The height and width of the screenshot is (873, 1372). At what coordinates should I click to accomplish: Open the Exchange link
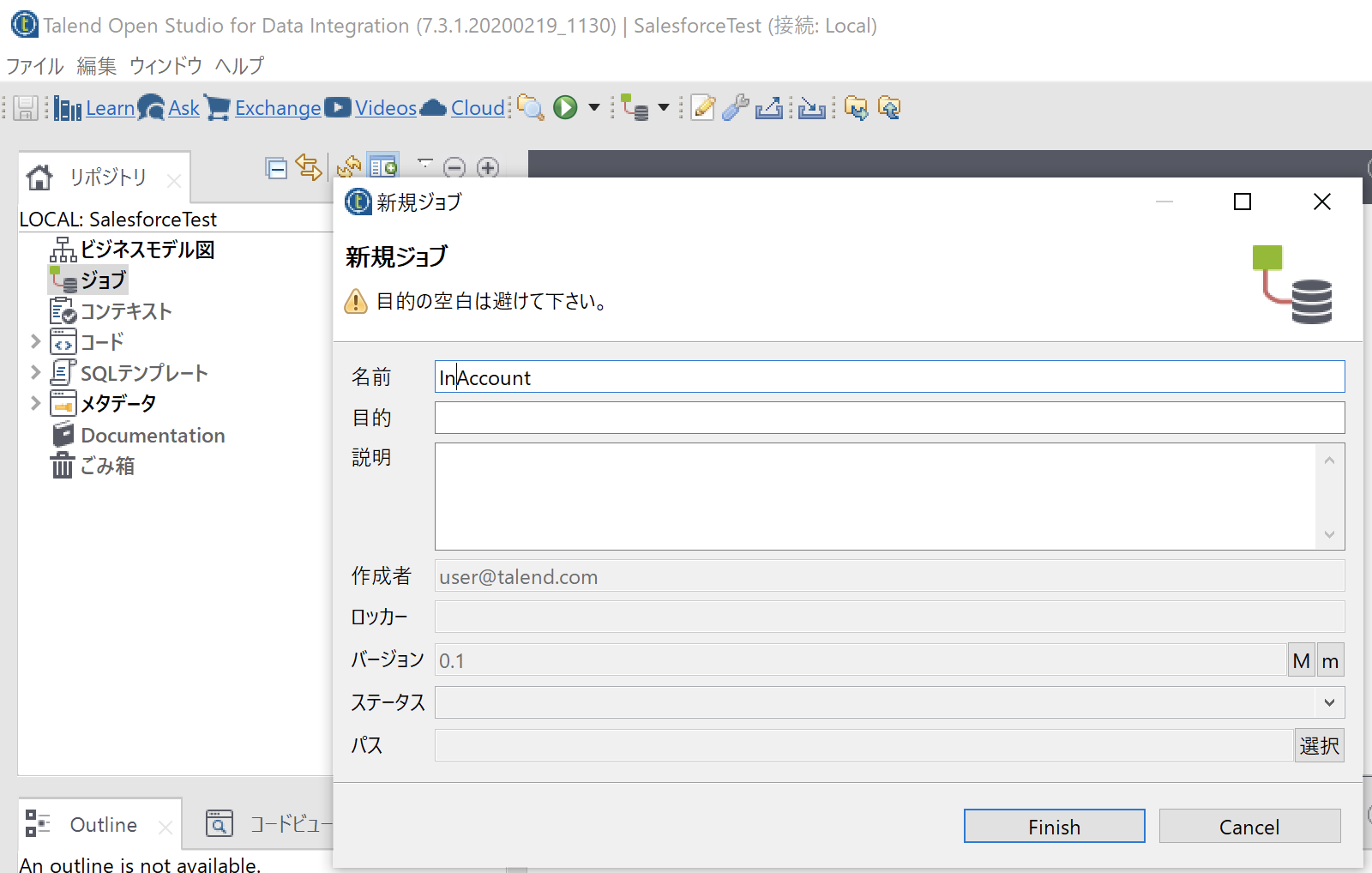coord(277,108)
